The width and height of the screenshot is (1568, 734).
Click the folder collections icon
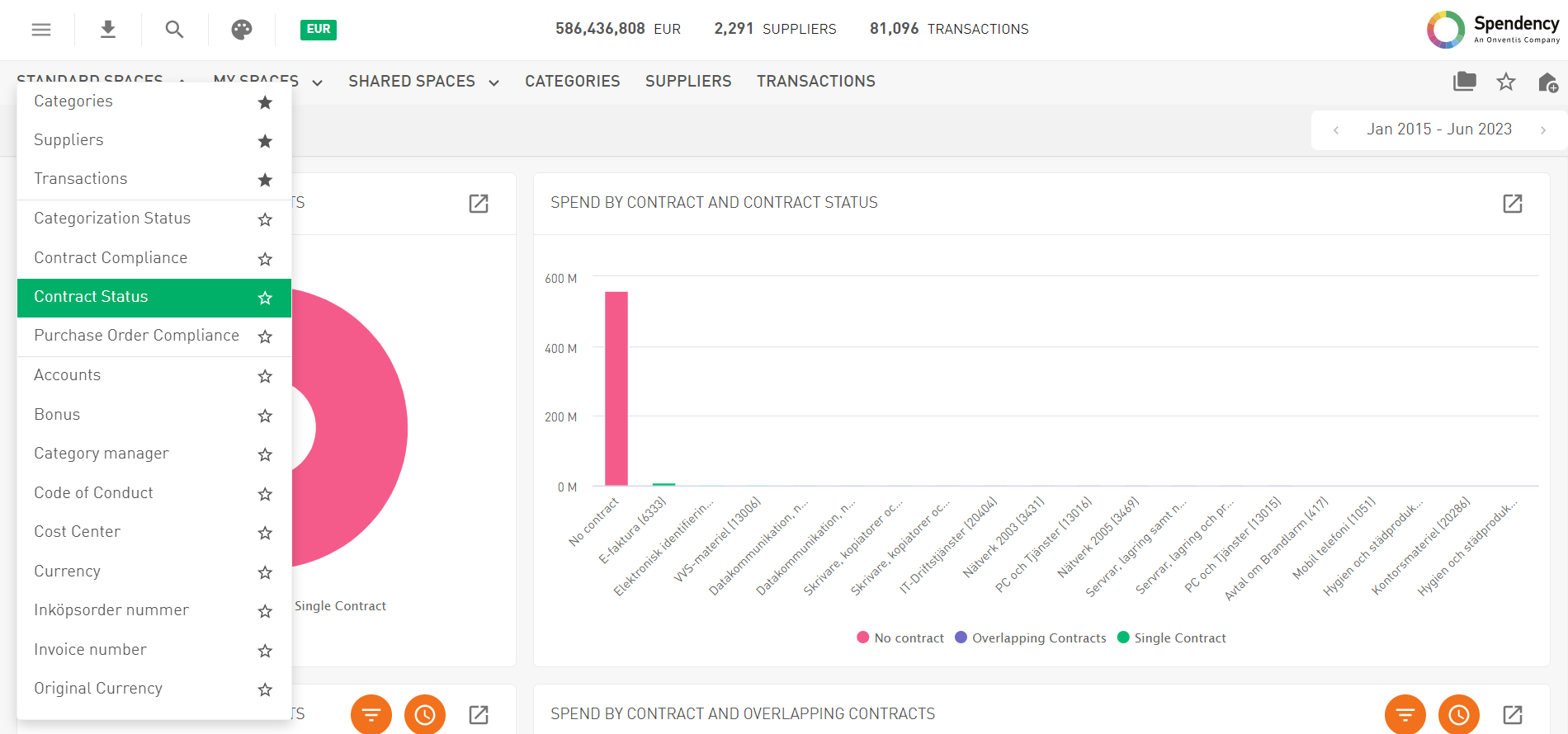1464,82
